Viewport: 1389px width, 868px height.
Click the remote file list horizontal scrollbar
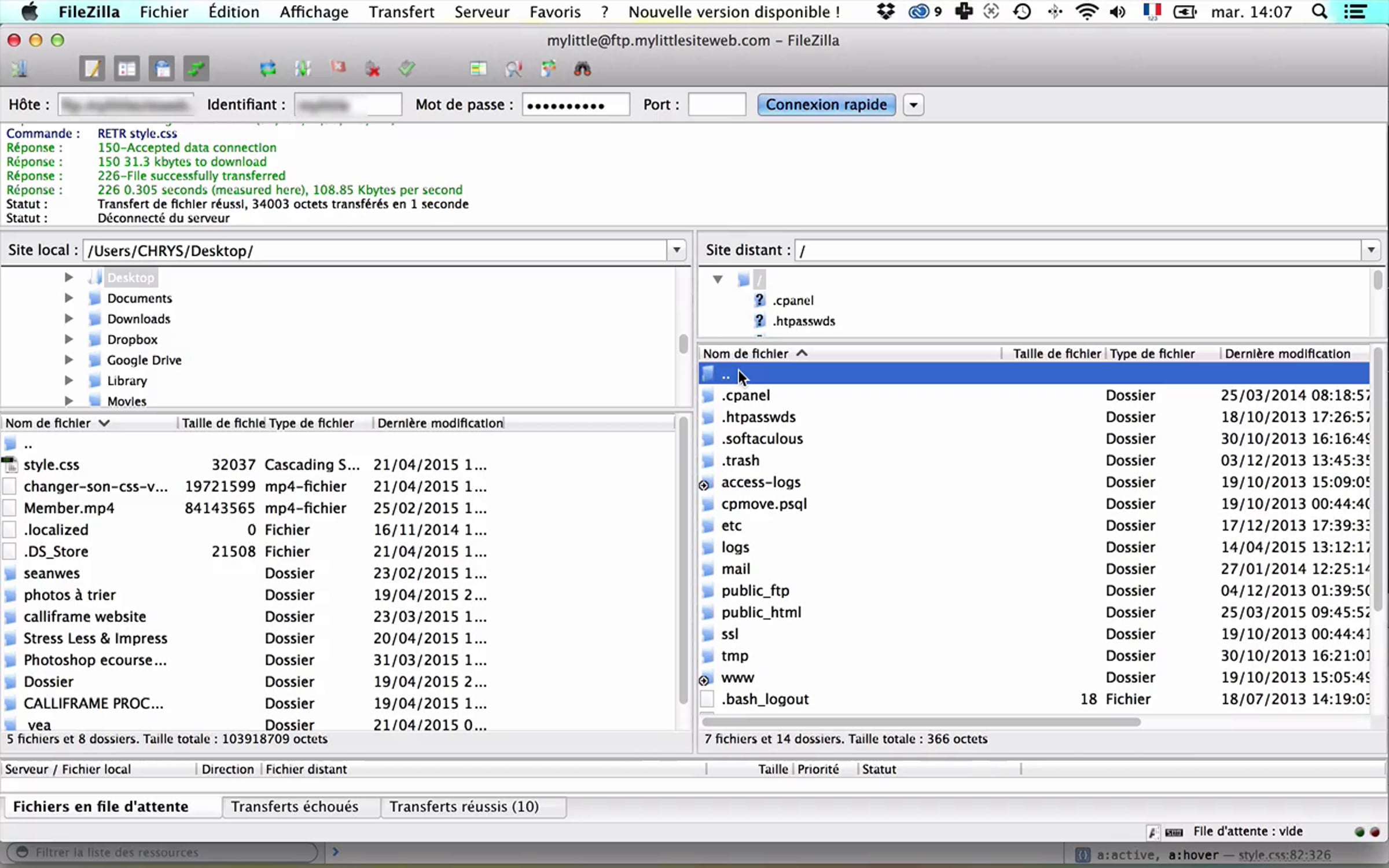pyautogui.click(x=920, y=722)
